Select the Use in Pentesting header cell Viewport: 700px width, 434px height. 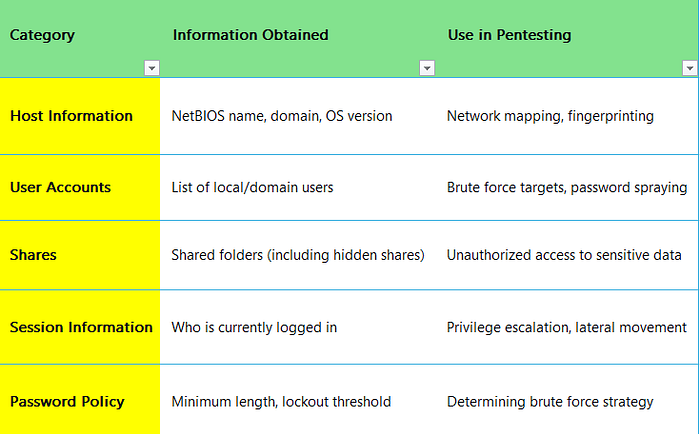click(567, 38)
